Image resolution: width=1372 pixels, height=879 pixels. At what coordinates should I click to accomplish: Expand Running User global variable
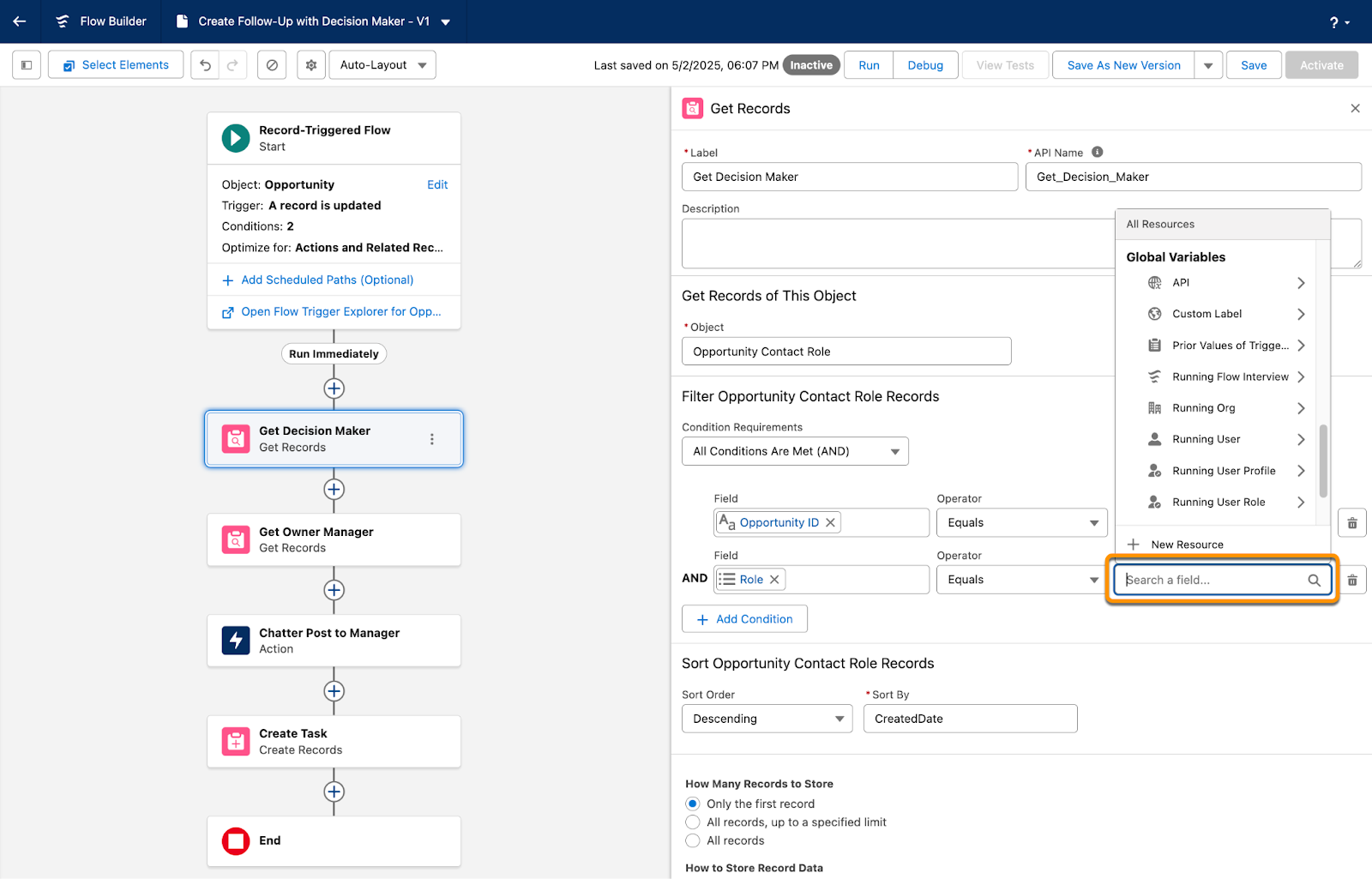point(1226,439)
